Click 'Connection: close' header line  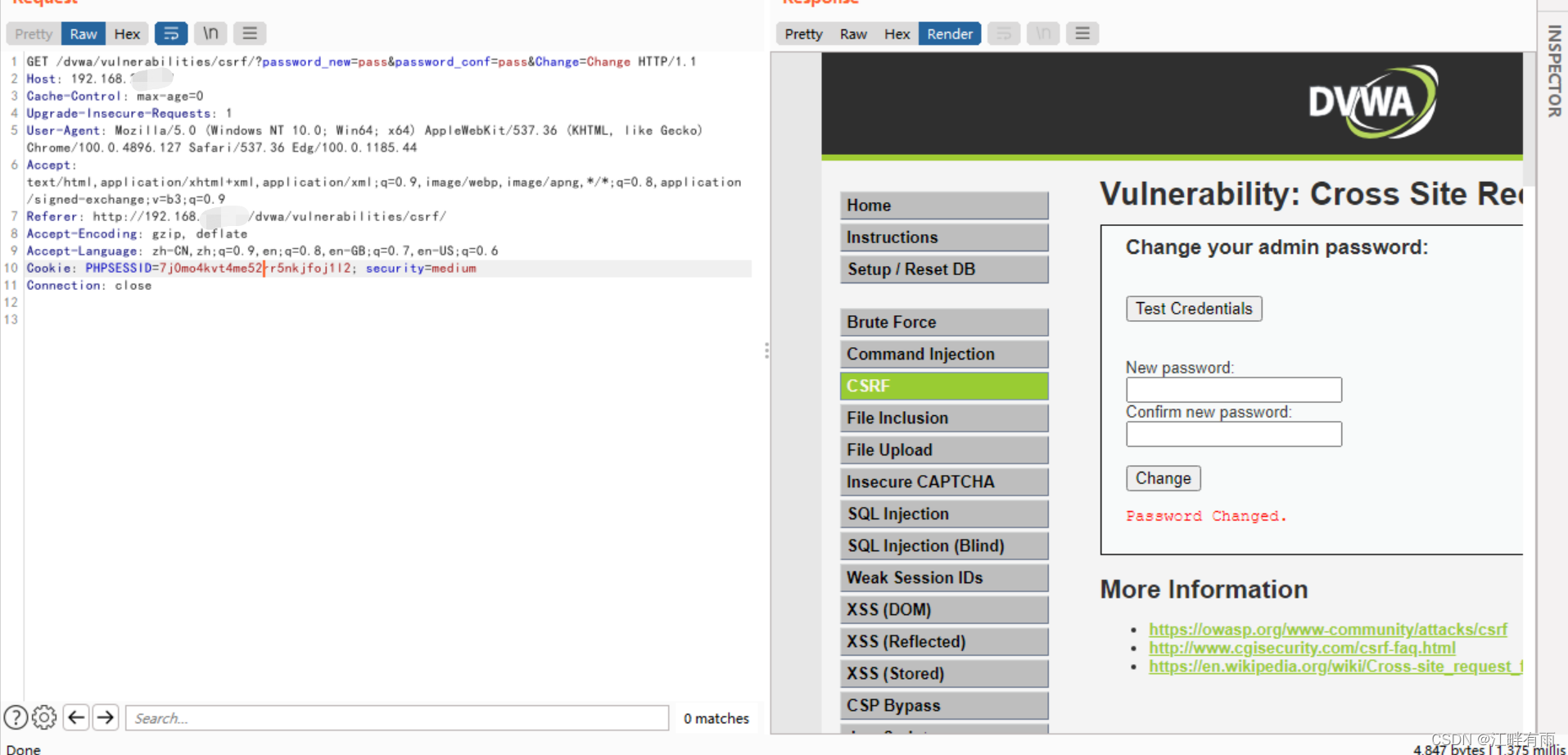pyautogui.click(x=88, y=285)
